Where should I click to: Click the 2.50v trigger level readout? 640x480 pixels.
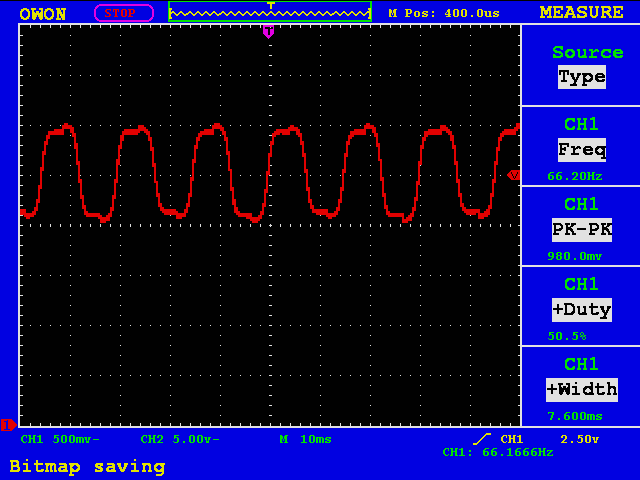580,440
